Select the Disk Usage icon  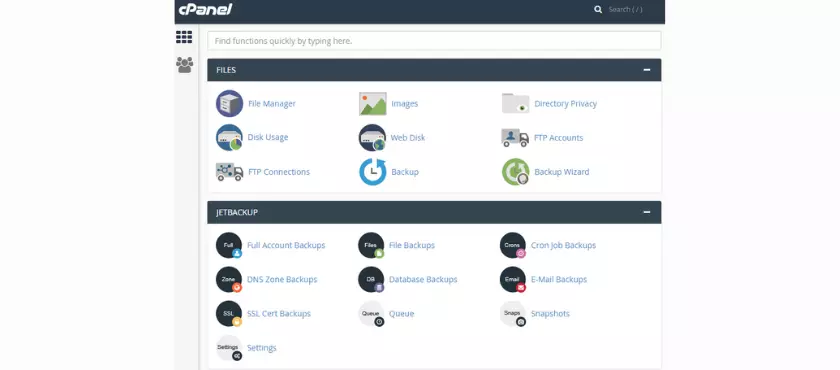click(x=229, y=138)
